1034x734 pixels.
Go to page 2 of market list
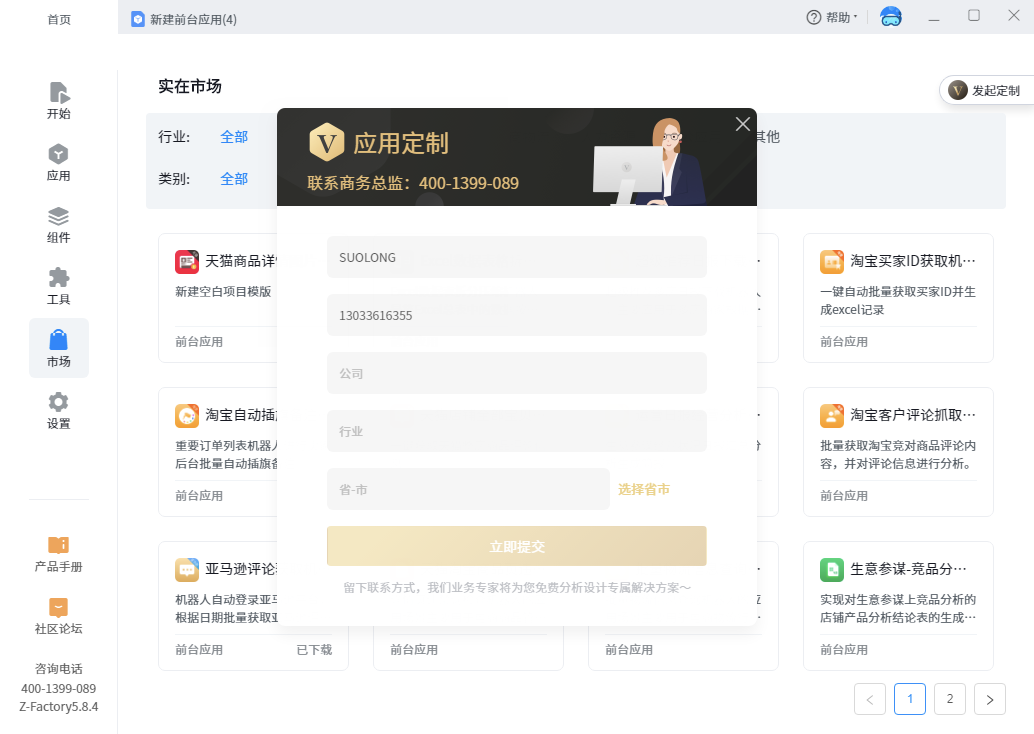(x=949, y=700)
